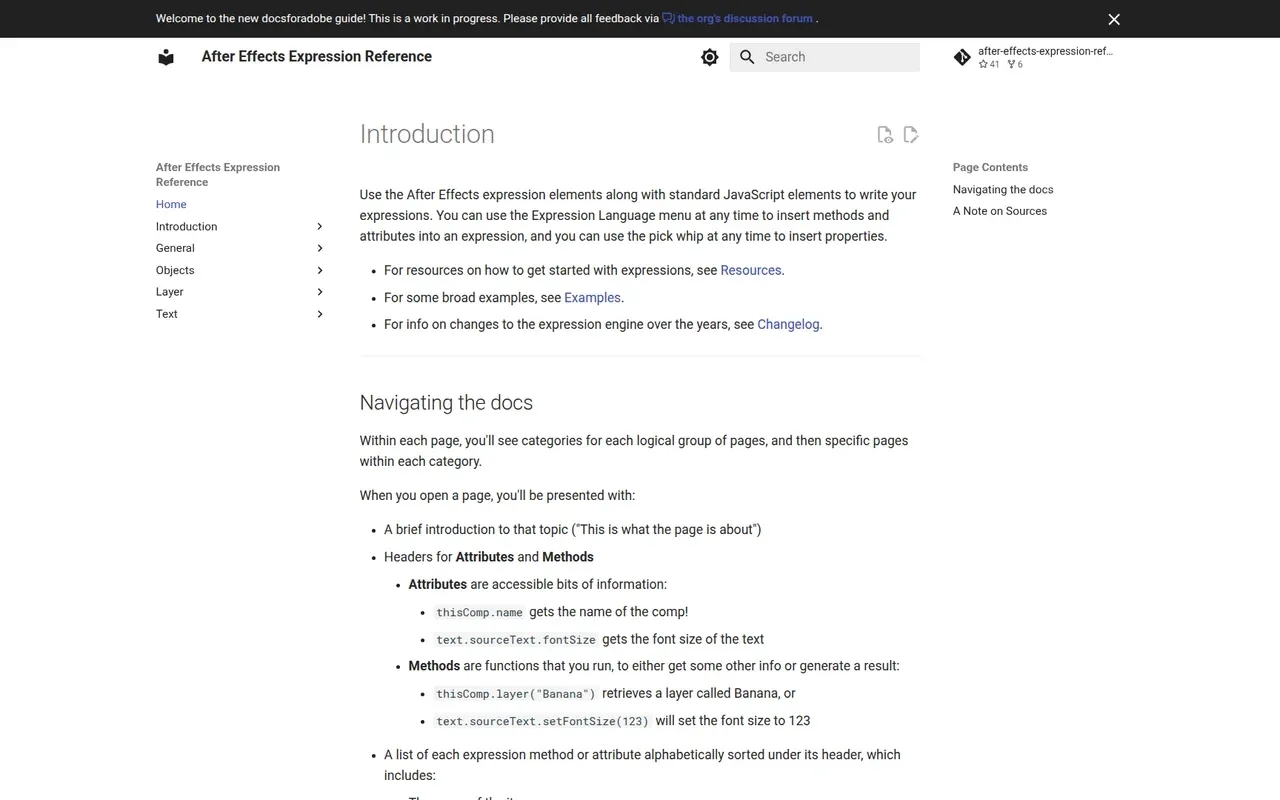Go to Home in sidebar navigation

(171, 204)
